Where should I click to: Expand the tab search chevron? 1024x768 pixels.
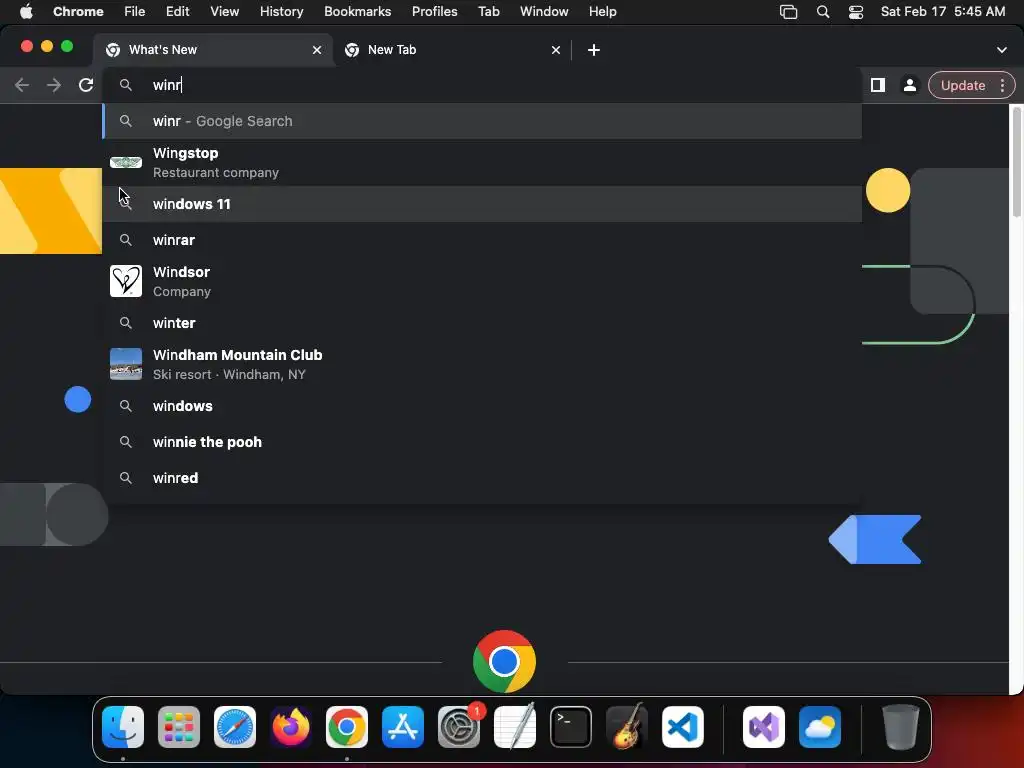pyautogui.click(x=1002, y=50)
